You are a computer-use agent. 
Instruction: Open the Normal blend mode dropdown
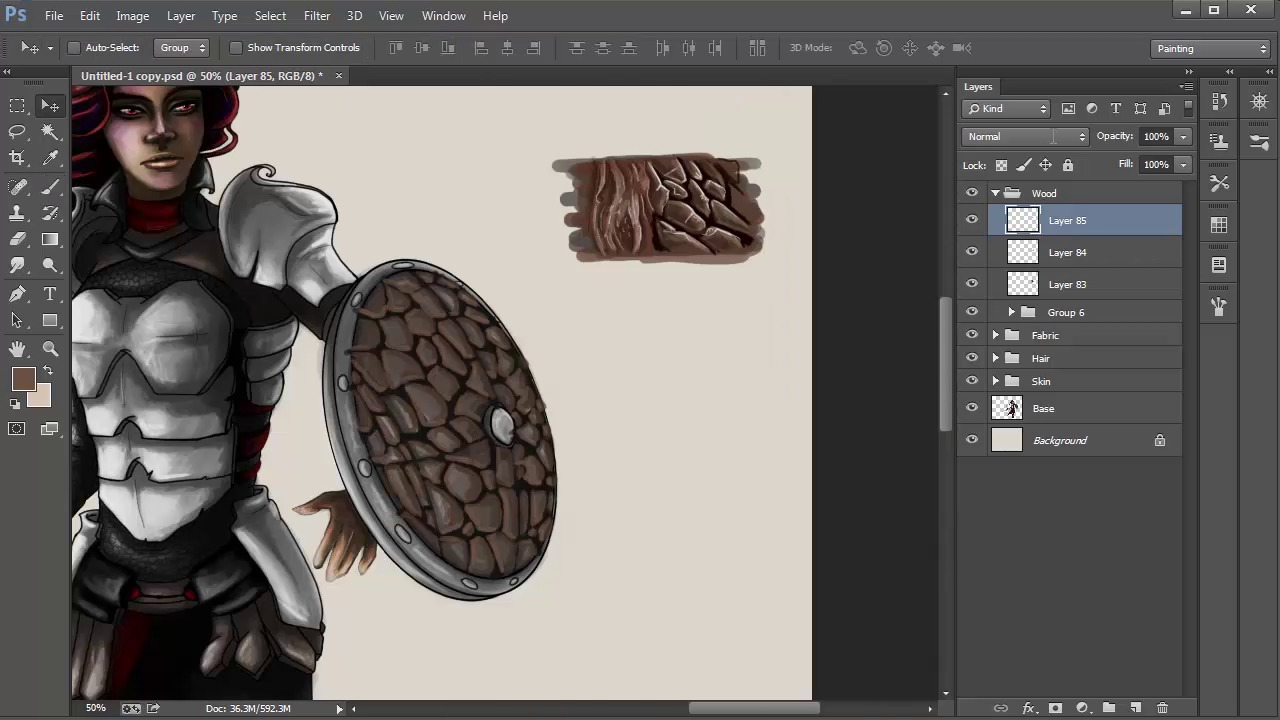pyautogui.click(x=1026, y=137)
